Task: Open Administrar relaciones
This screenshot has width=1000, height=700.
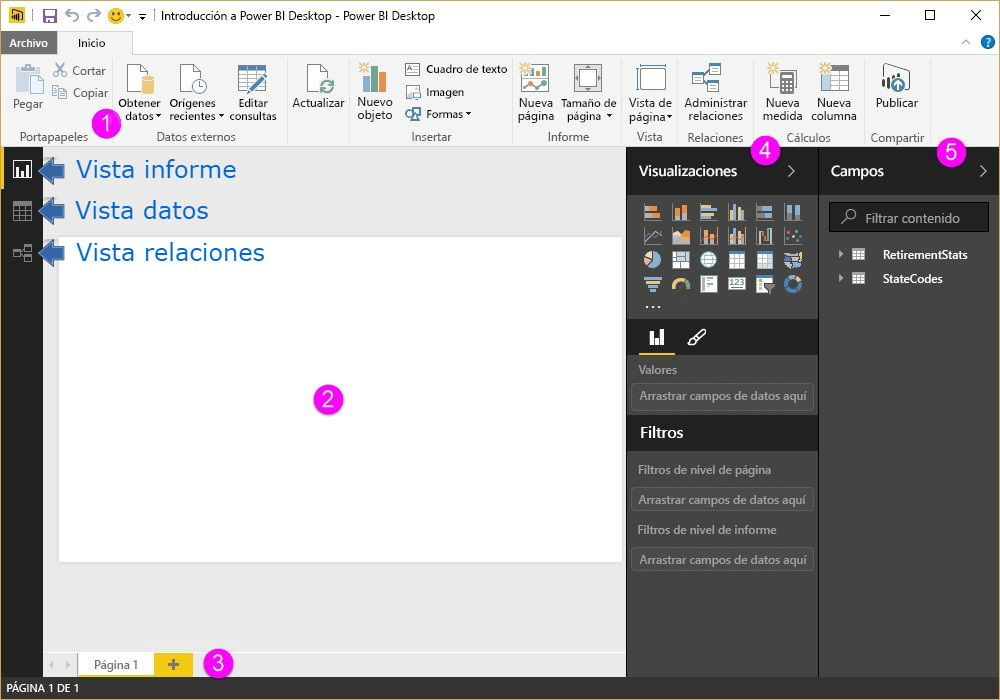Action: [x=715, y=92]
